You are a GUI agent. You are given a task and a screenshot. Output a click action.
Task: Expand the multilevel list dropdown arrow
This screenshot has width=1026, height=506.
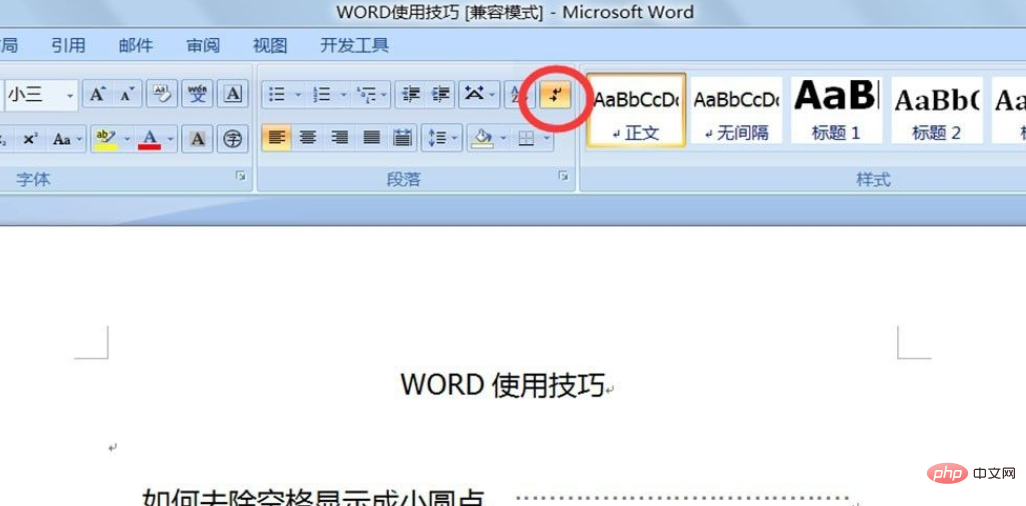tap(385, 95)
